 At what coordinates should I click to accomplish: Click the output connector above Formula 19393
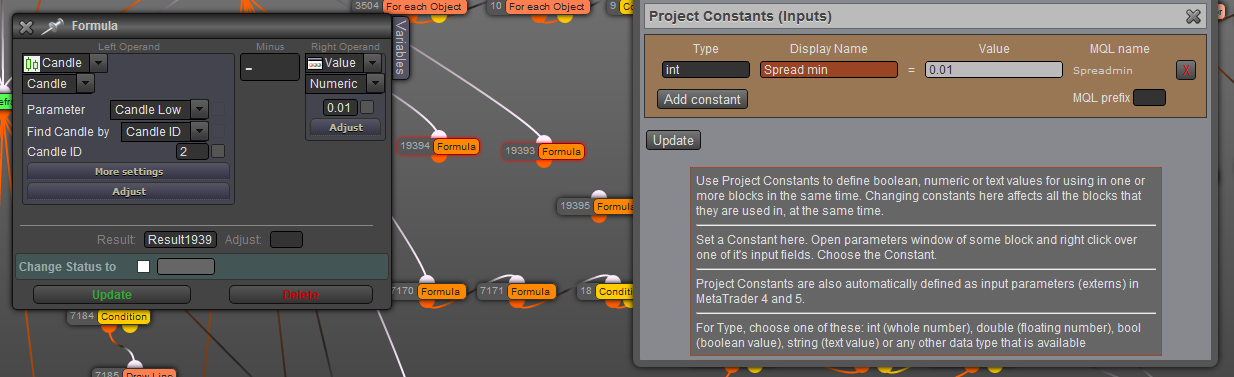pos(544,138)
